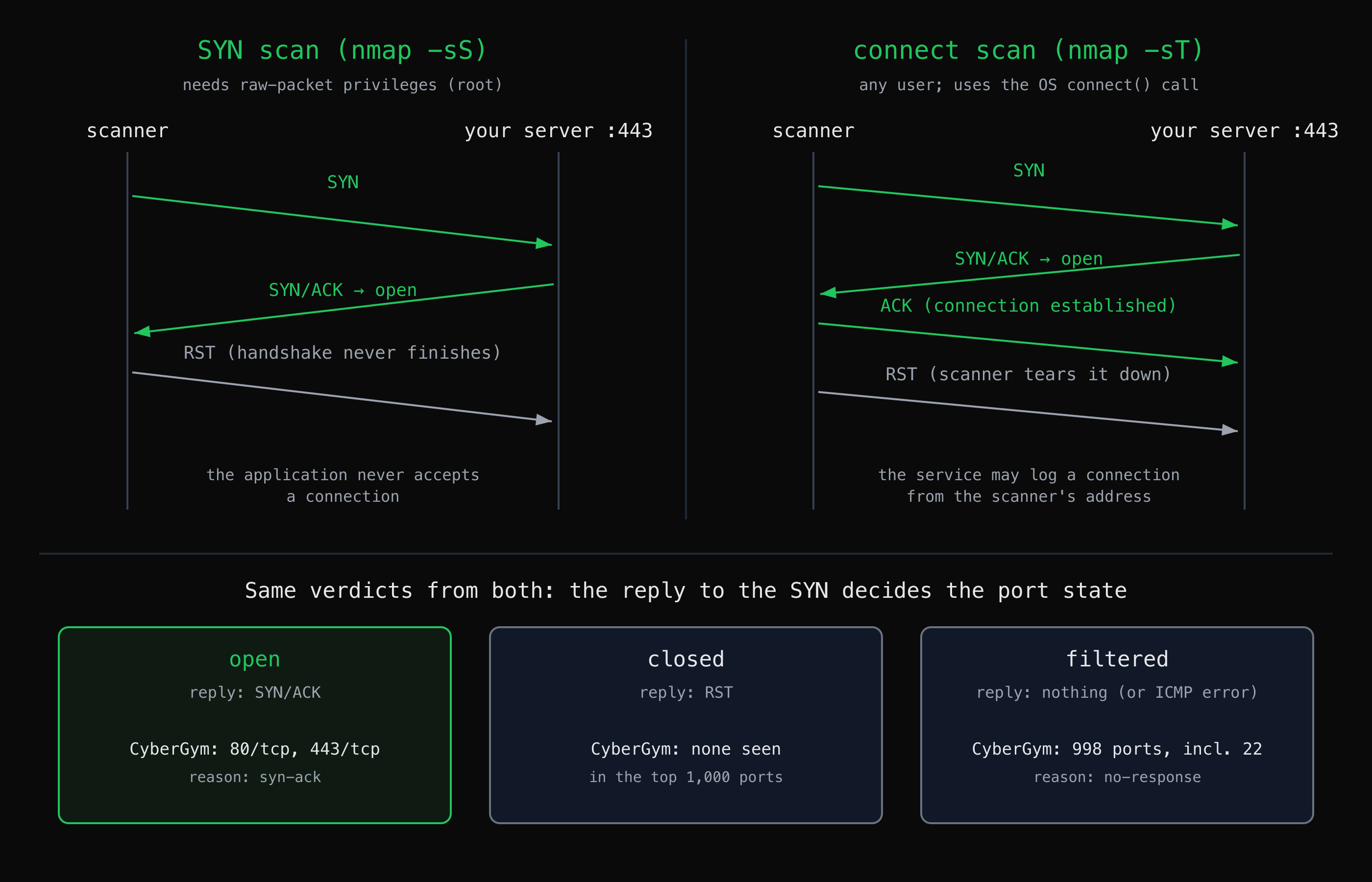Click 'CyberGym: 998 ports, incl. 22' text
Screen dimensions: 1372x882
[1117, 749]
